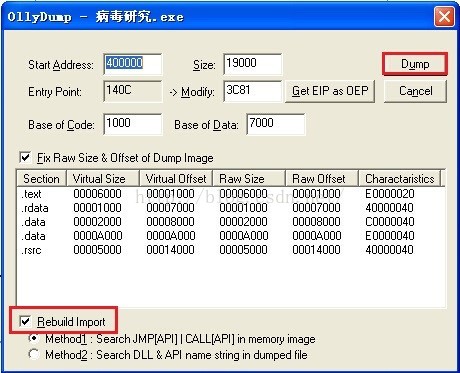This screenshot has height=373, width=460.
Task: Focus the Start Address field
Action: 133,64
